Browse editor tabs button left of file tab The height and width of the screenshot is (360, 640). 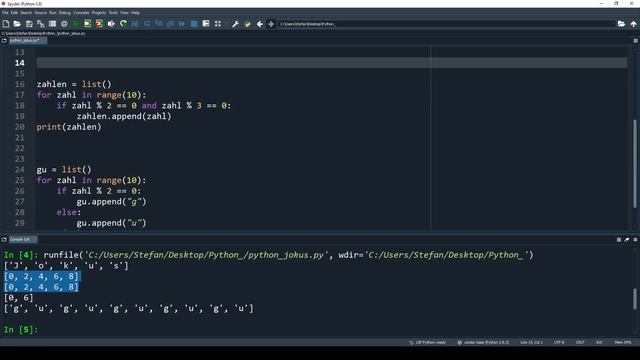click(x=4, y=41)
